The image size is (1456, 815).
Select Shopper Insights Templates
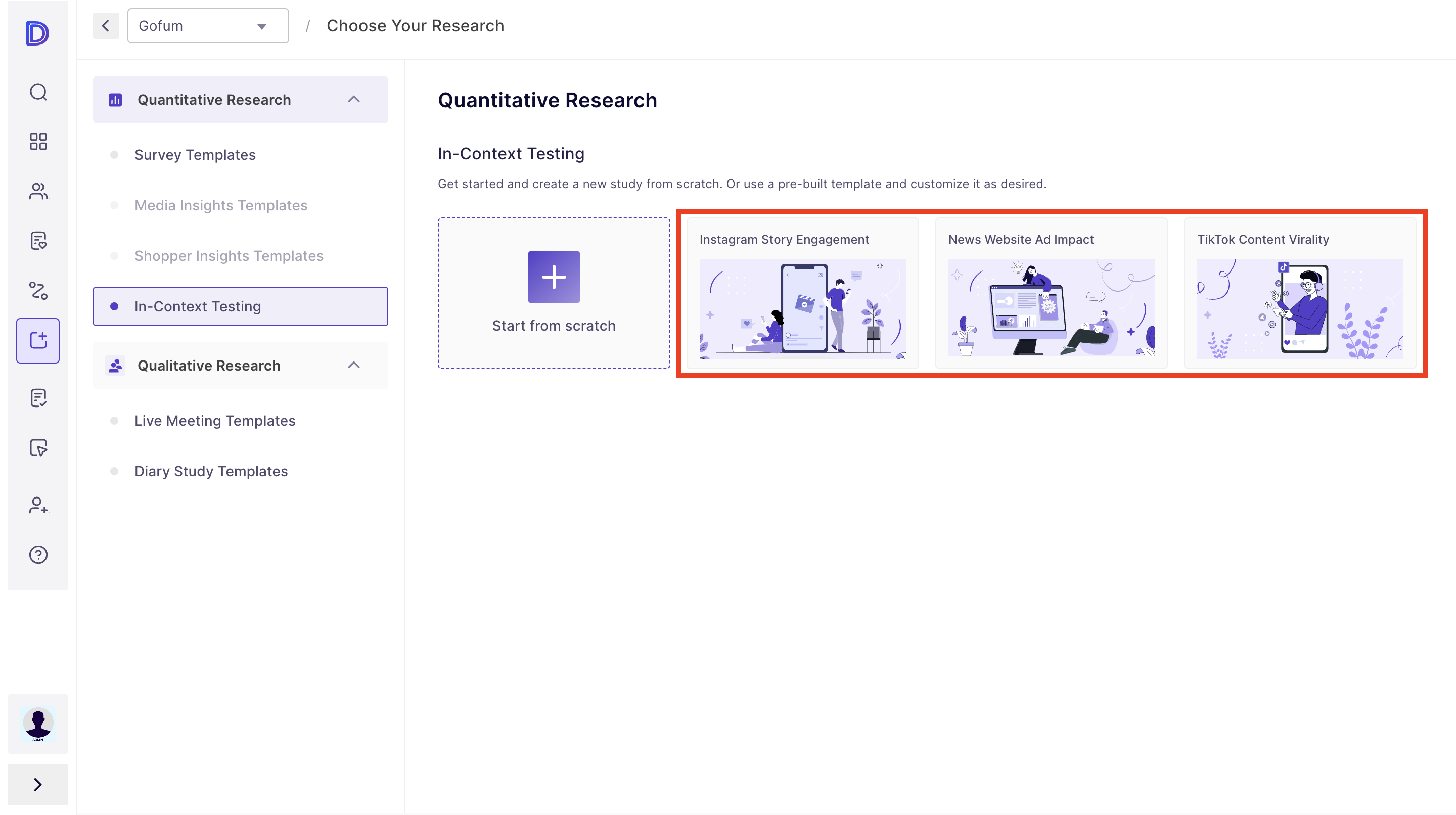point(229,255)
